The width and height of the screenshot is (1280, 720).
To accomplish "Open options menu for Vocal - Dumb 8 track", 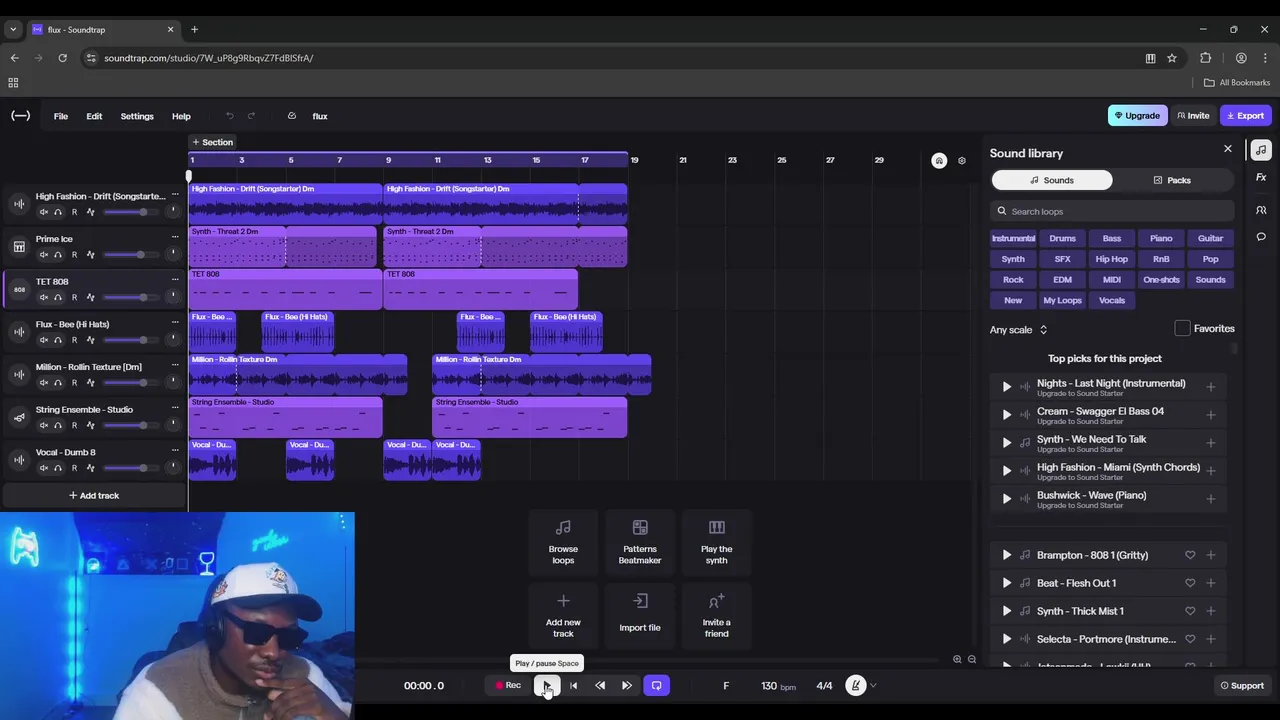I will (x=175, y=451).
